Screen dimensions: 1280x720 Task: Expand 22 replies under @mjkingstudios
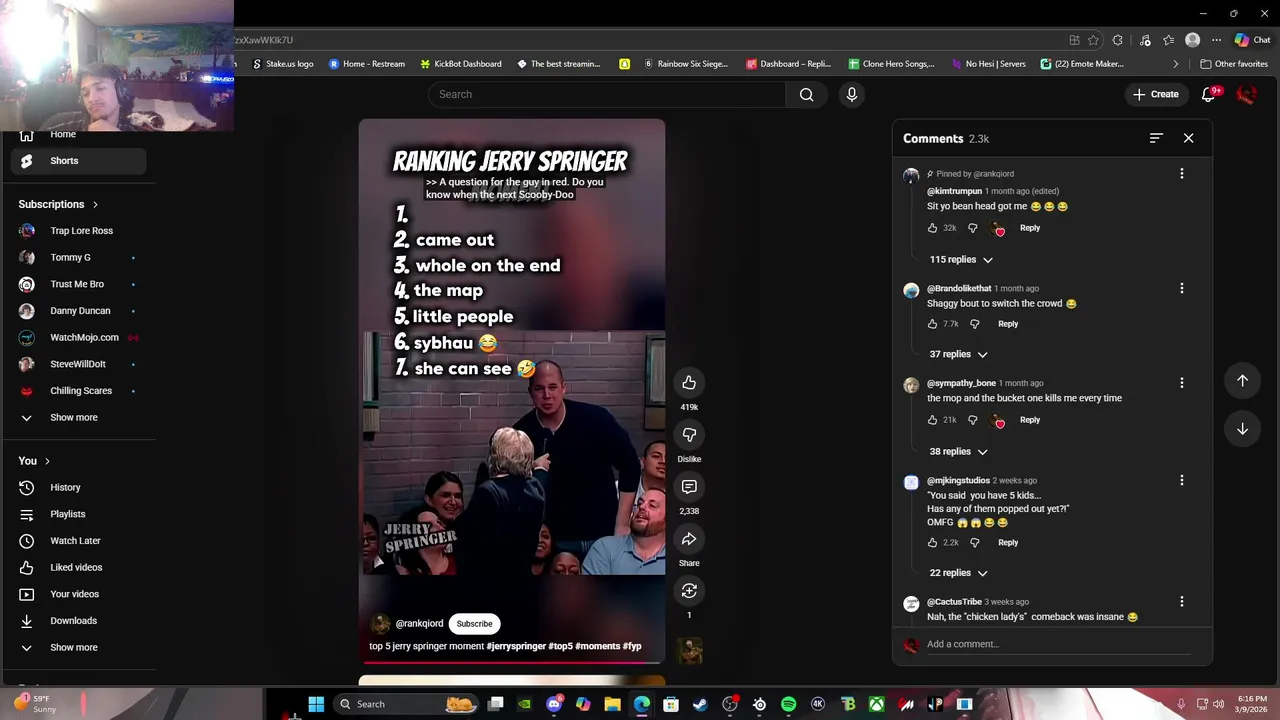click(958, 573)
